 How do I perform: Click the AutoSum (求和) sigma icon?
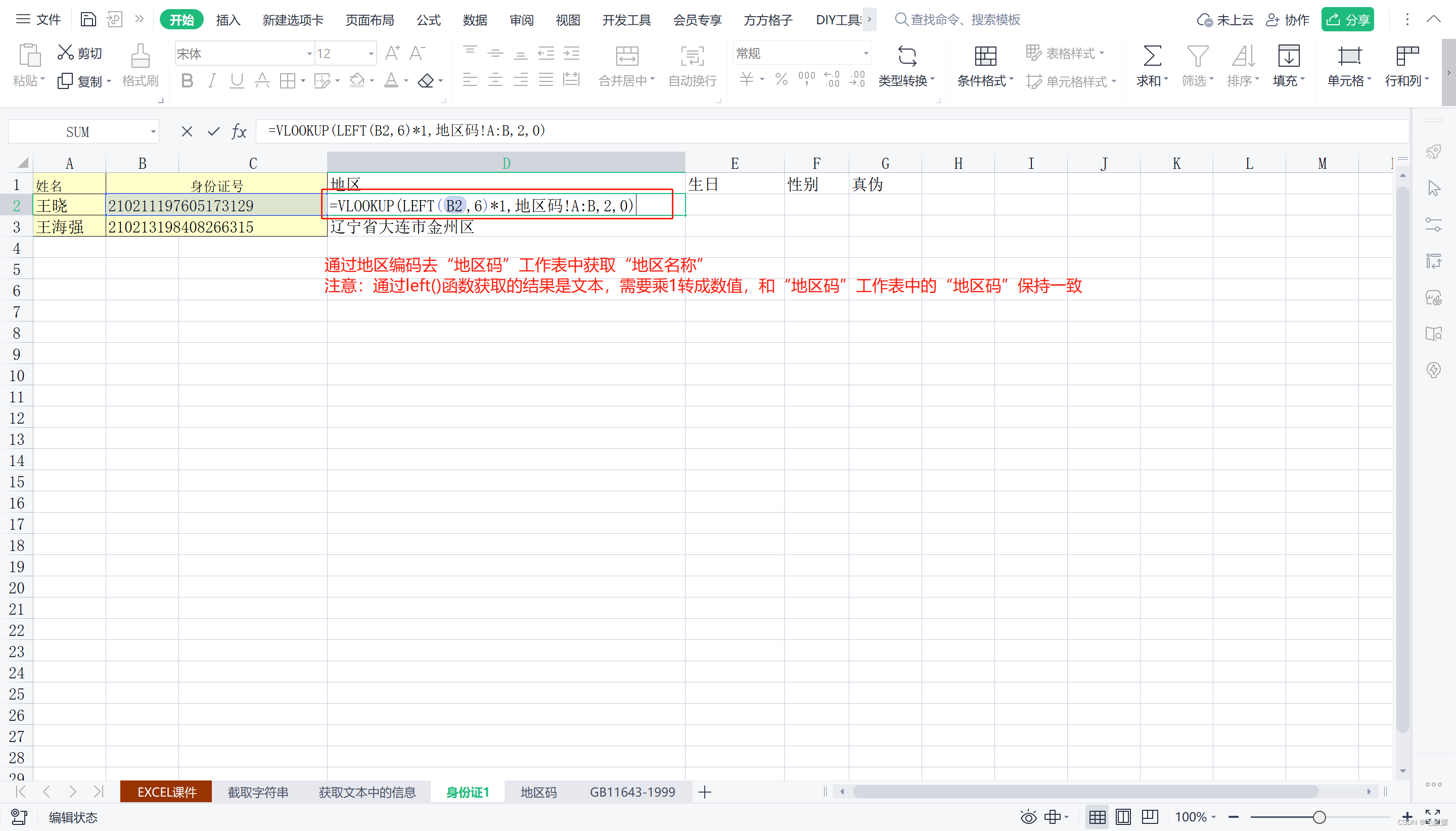coord(1151,57)
